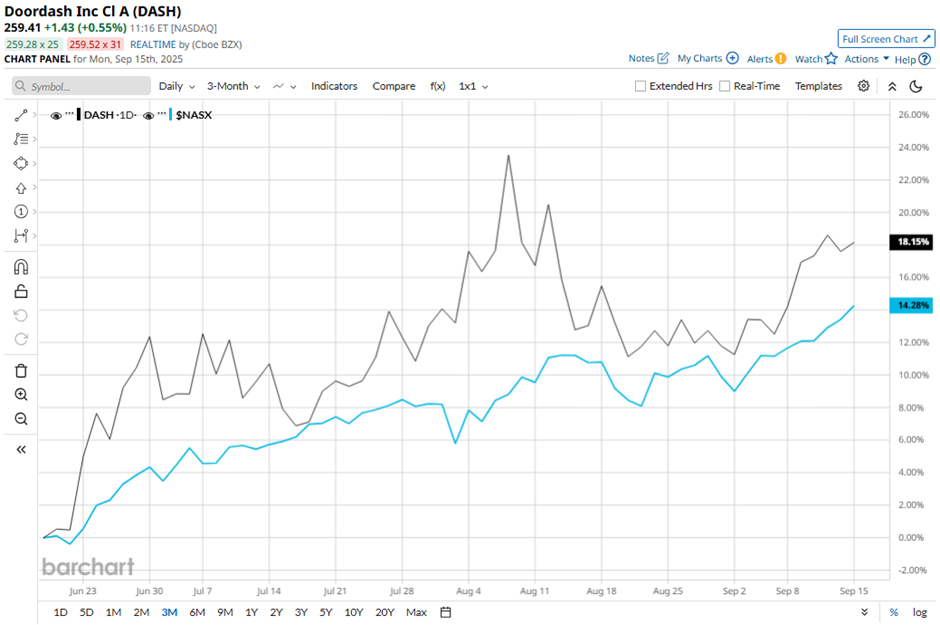Toggle percent scale mode
Image resolution: width=940 pixels, height=625 pixels.
coord(894,612)
